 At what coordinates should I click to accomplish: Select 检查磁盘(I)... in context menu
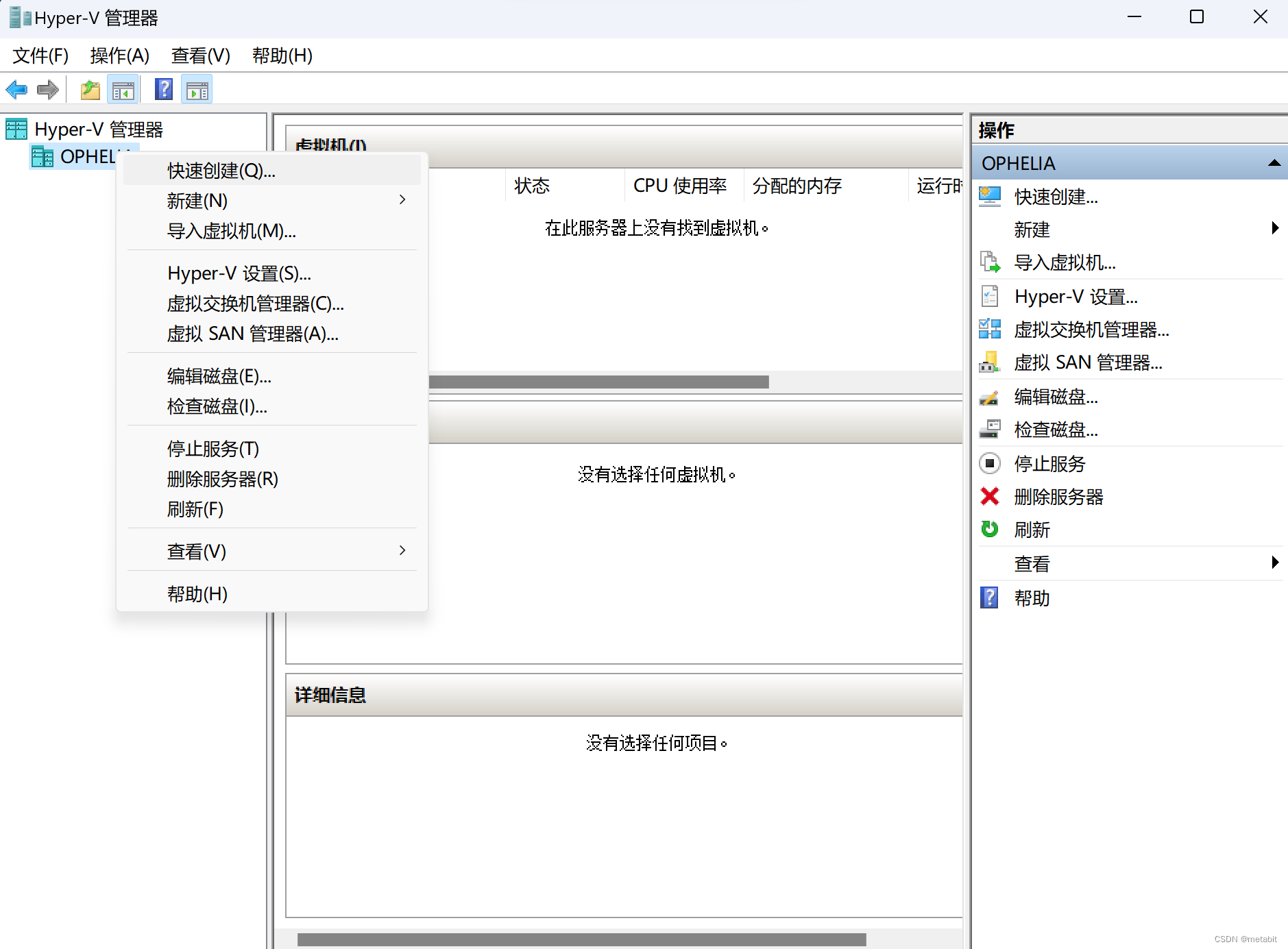coord(272,406)
